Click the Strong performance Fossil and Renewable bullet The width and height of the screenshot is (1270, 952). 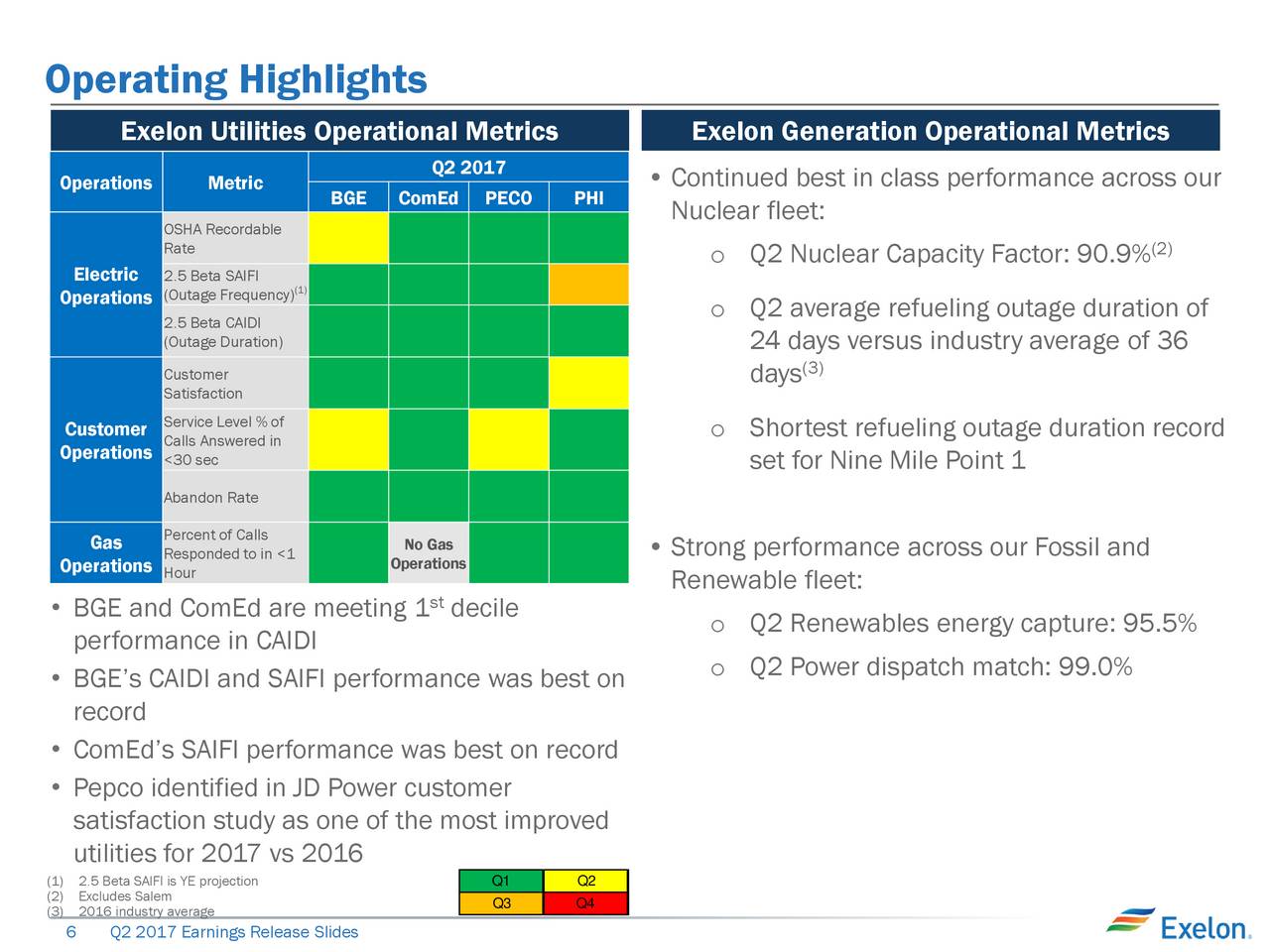[x=901, y=563]
